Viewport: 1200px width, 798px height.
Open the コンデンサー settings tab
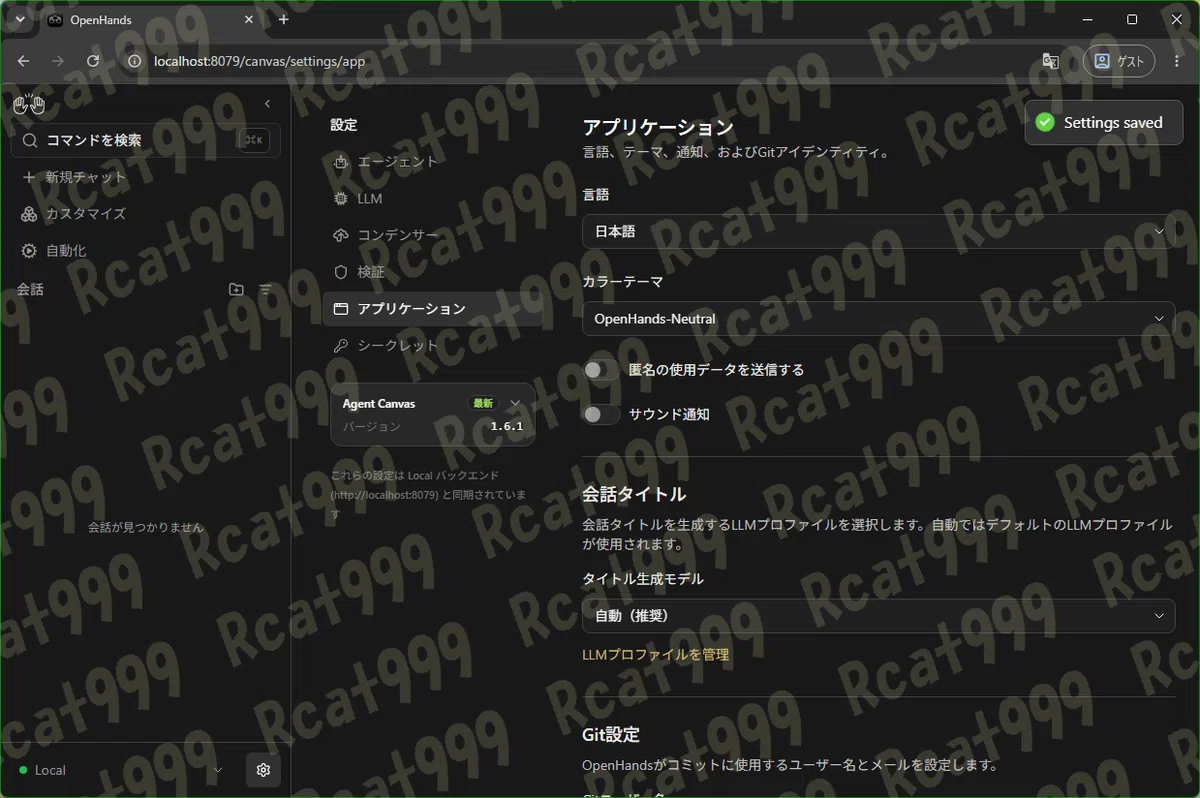click(432, 235)
